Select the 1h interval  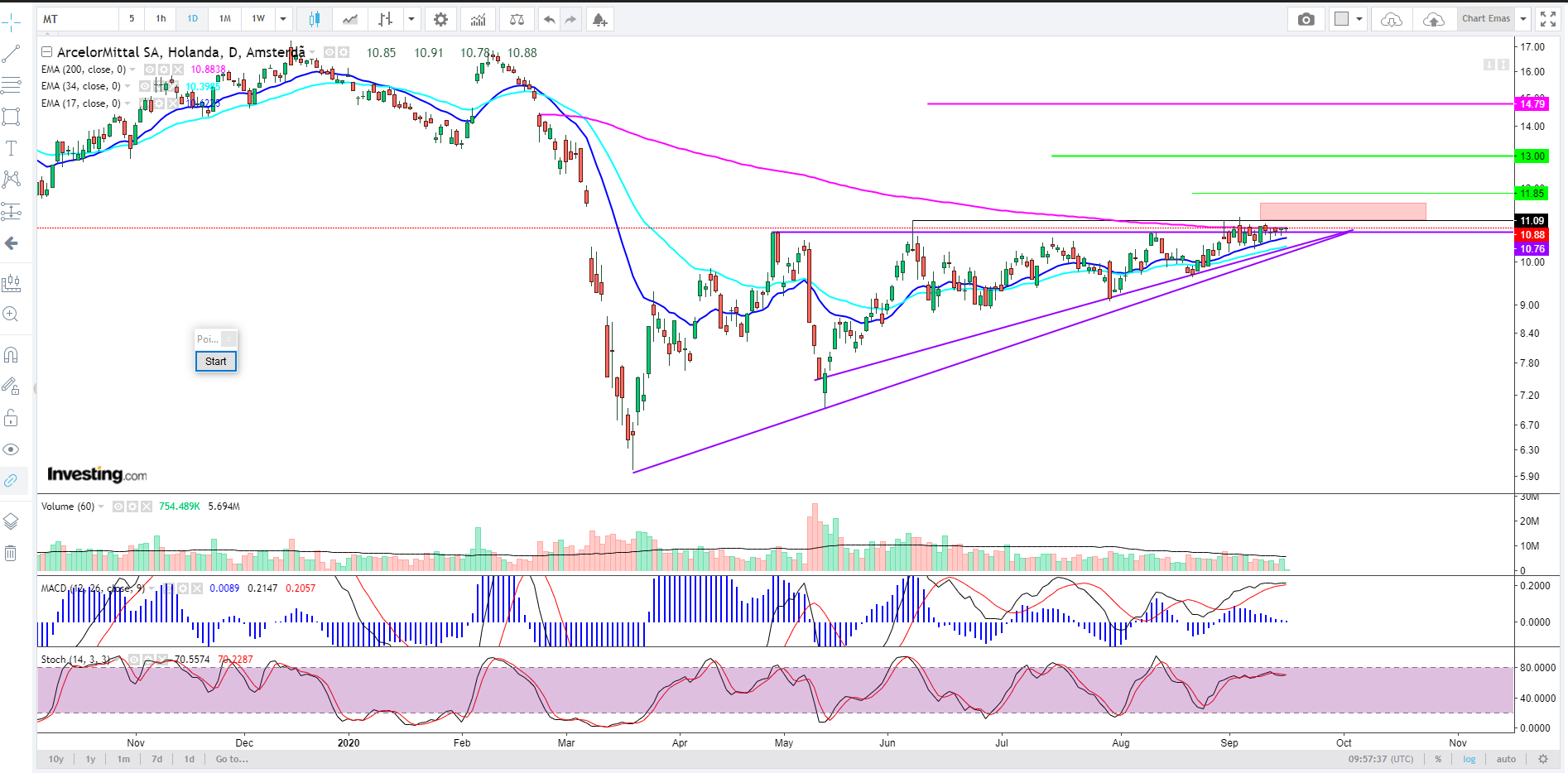click(161, 19)
